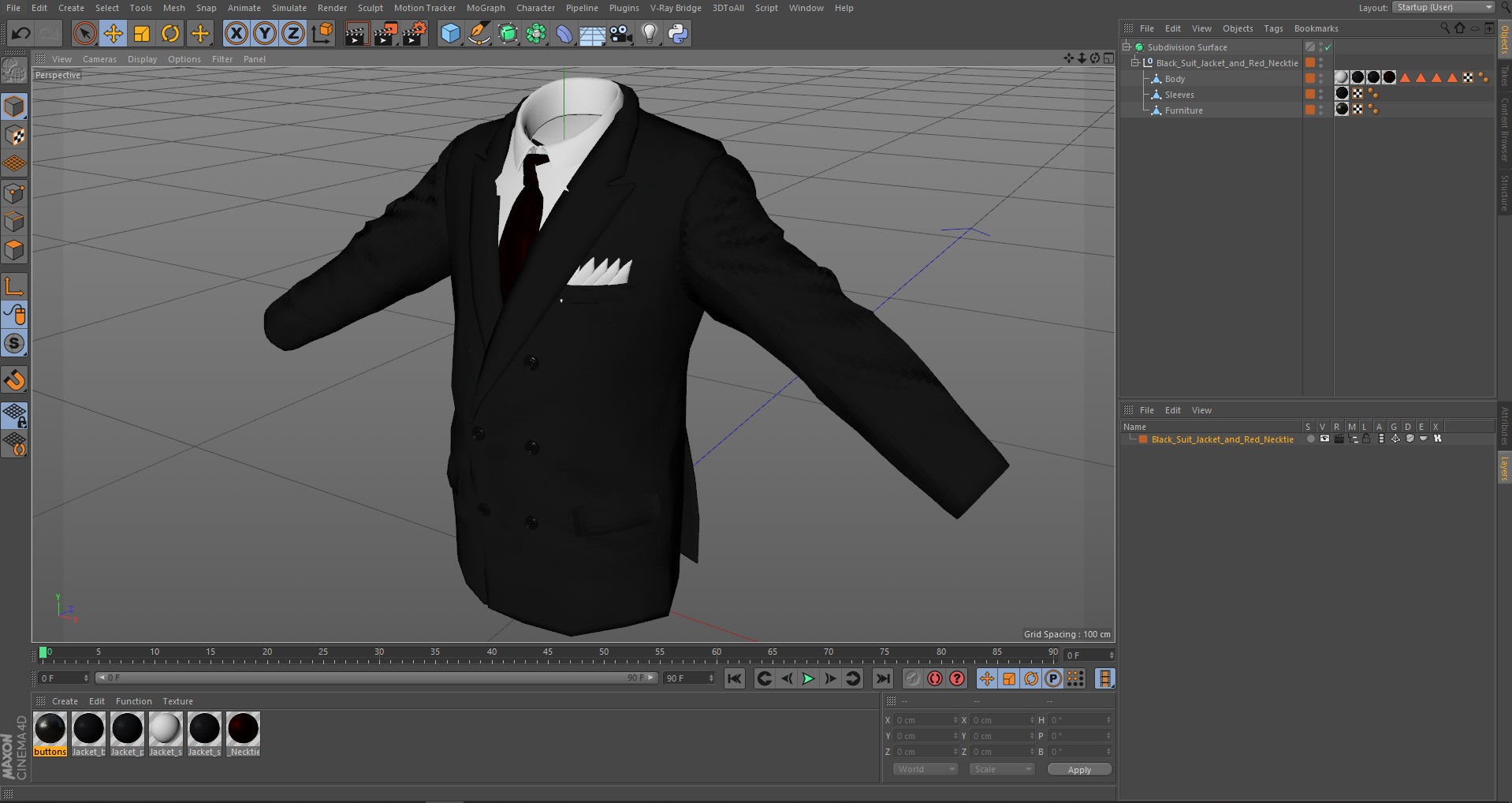Open material manager Create menu
Viewport: 1512px width, 803px height.
point(65,701)
